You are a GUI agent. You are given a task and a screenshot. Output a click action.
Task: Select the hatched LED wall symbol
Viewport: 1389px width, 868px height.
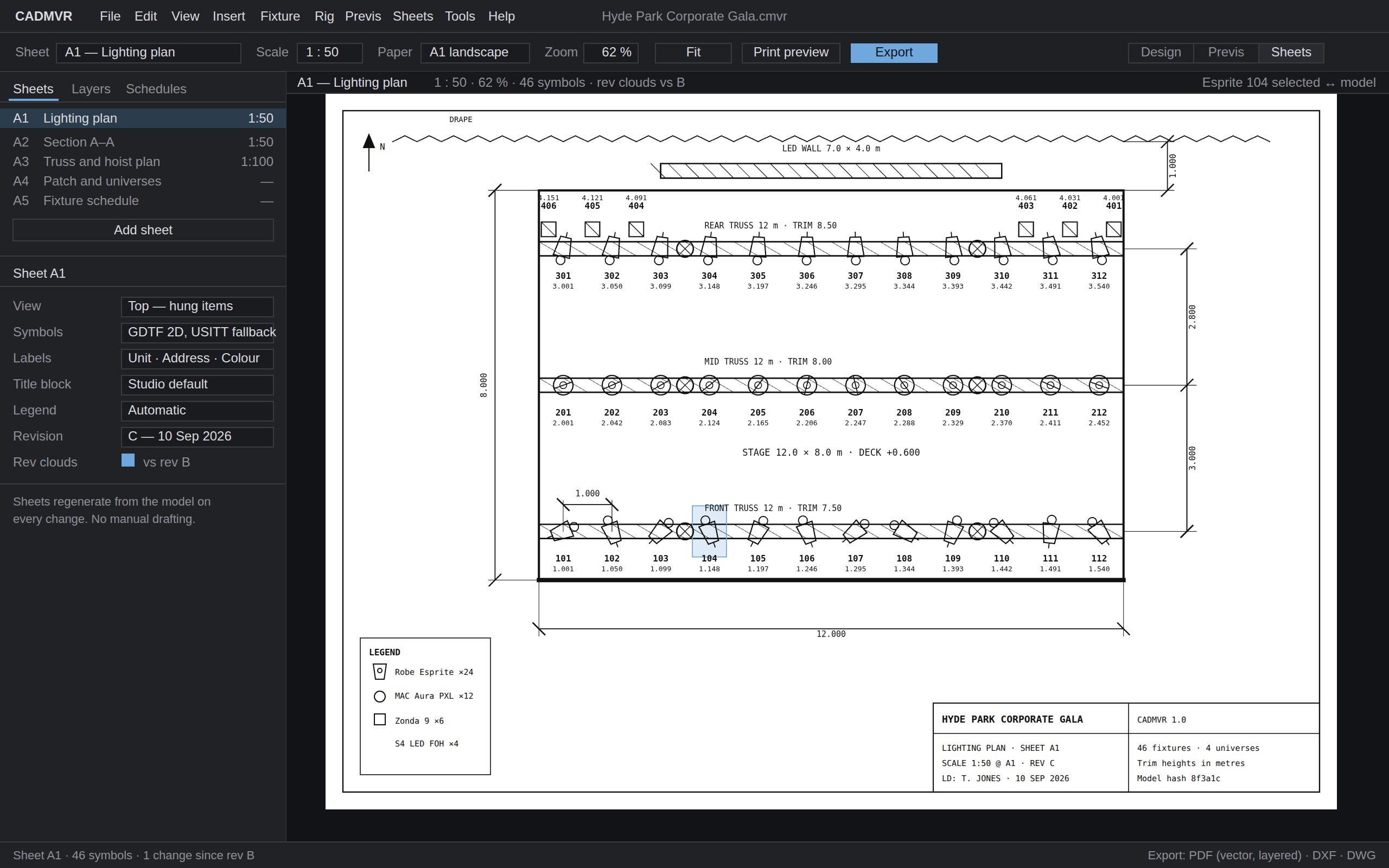(x=831, y=171)
